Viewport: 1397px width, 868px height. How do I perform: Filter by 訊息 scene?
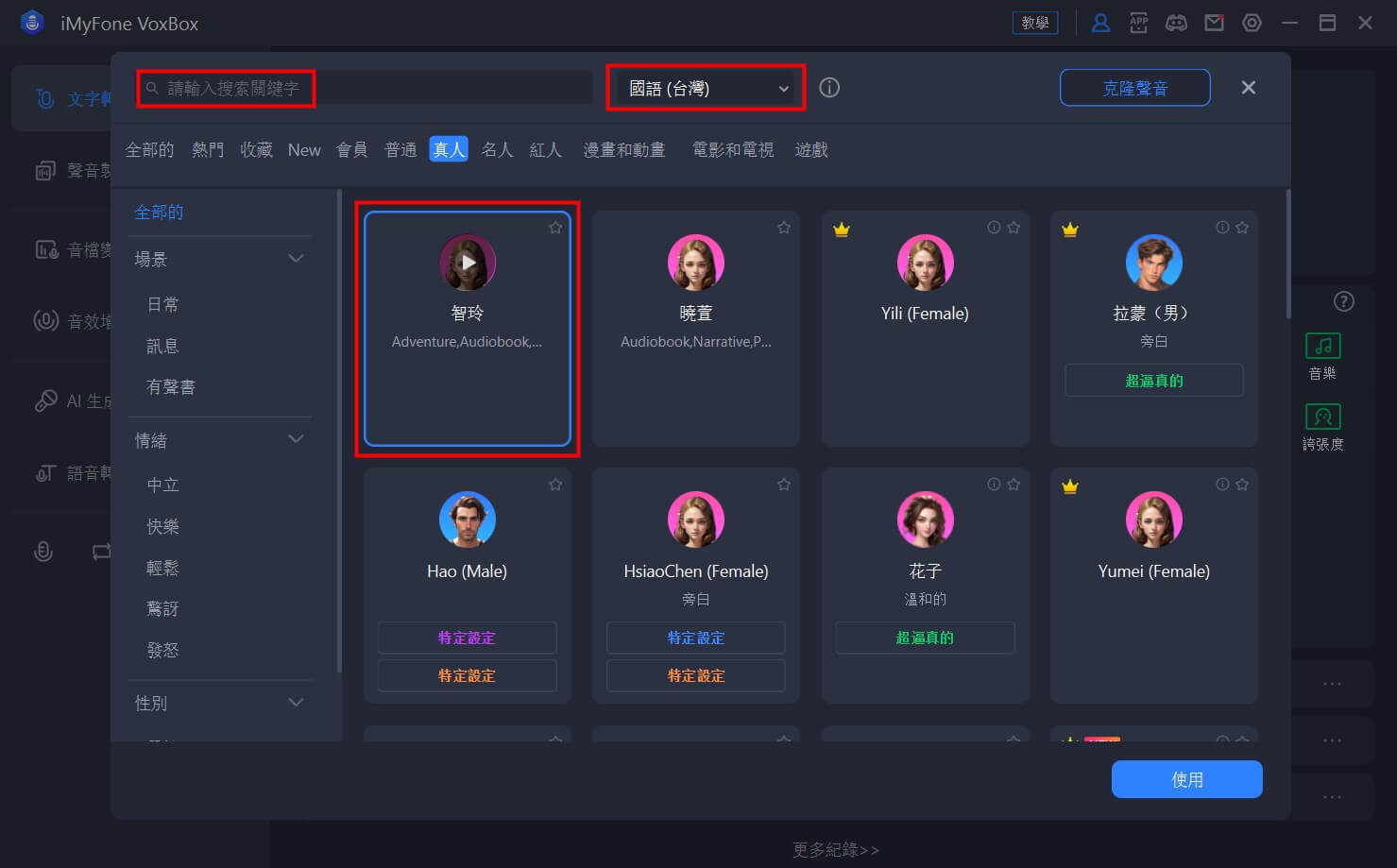162,346
